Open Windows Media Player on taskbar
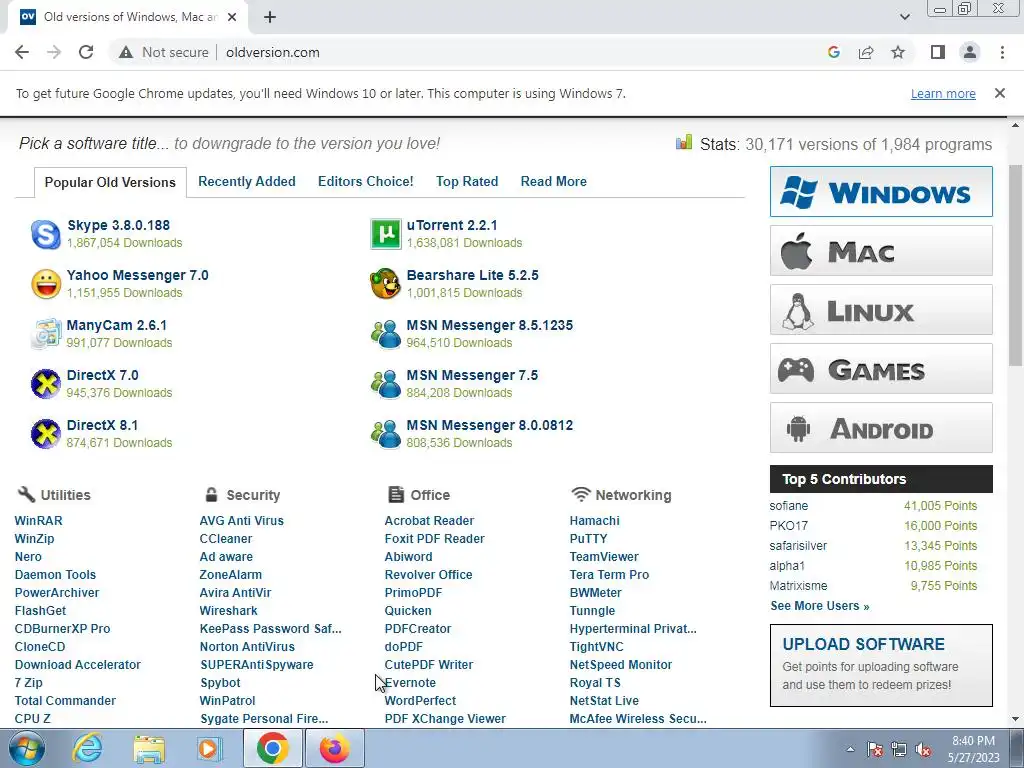 210,748
